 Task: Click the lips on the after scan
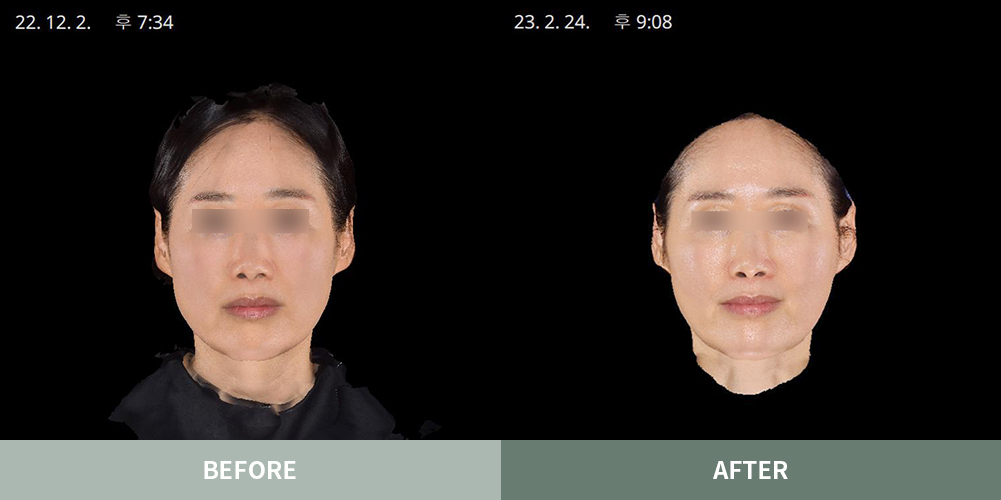point(751,305)
